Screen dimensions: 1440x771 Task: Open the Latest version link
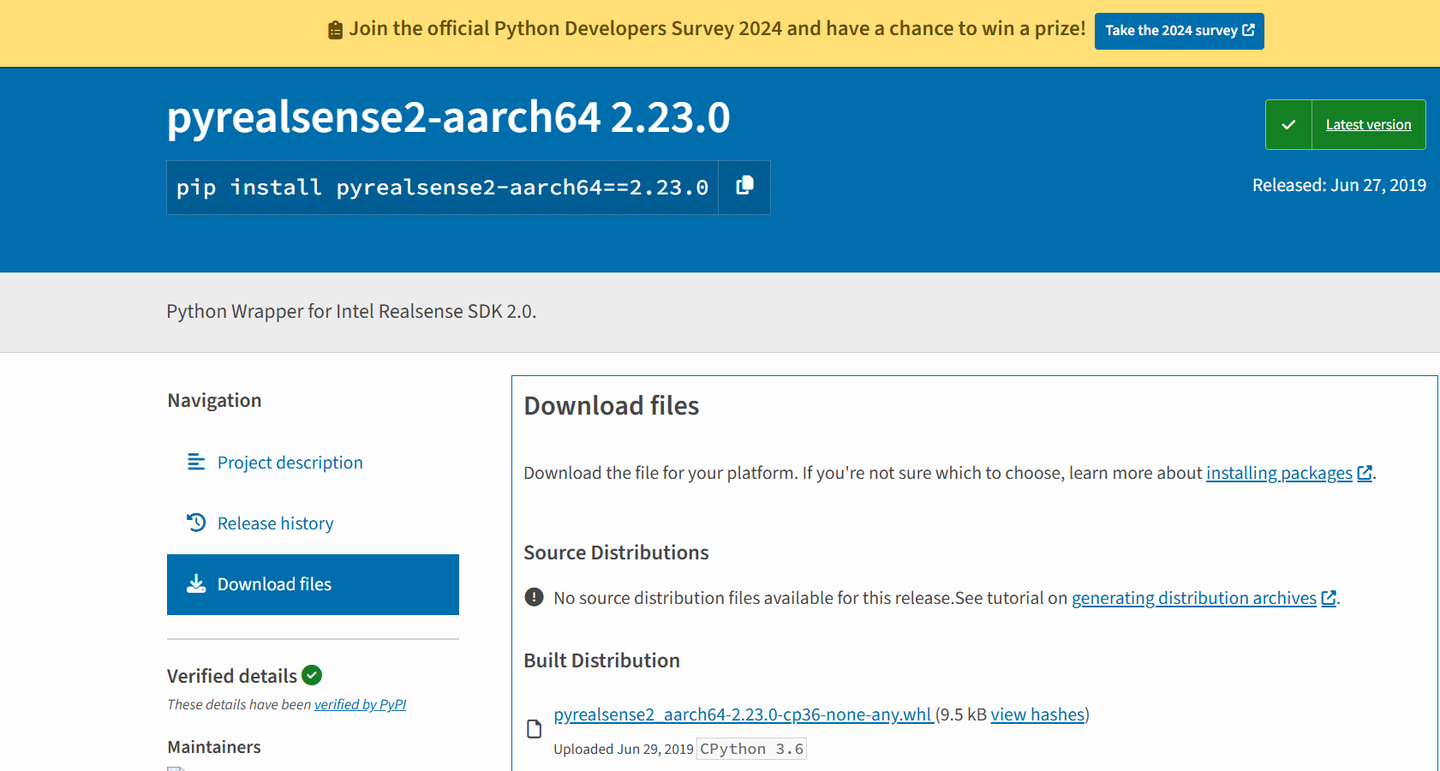point(1368,125)
